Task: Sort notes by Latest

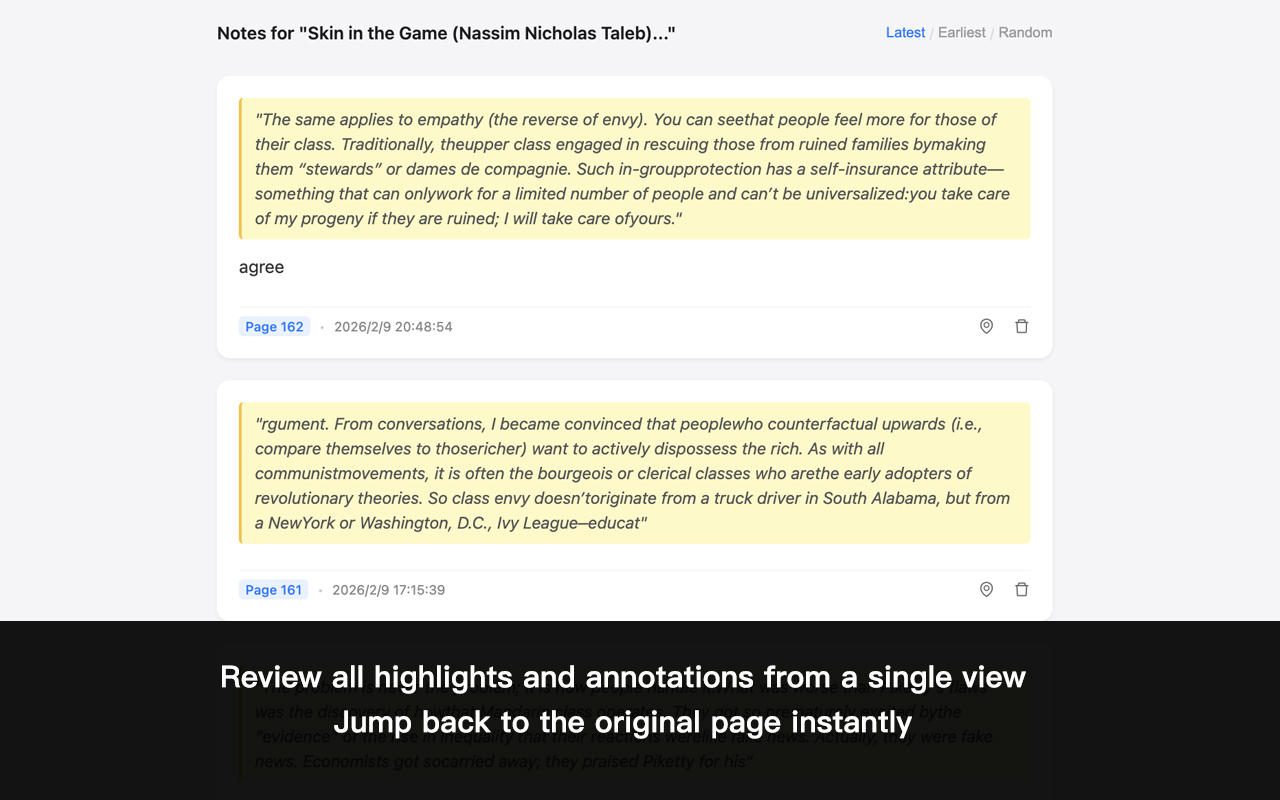Action: pos(905,33)
